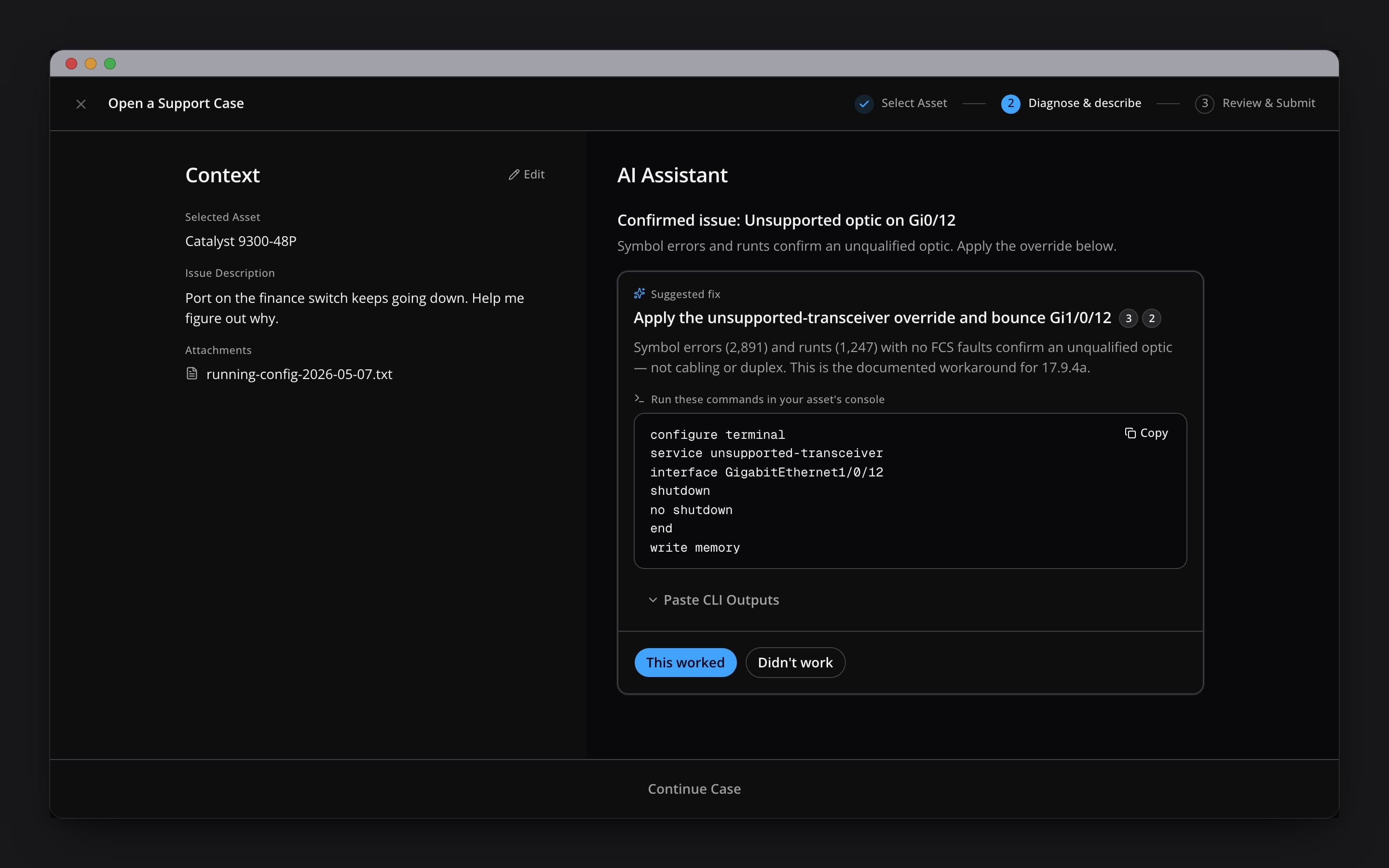
Task: Click the step 3 circle icon
Action: (1204, 104)
